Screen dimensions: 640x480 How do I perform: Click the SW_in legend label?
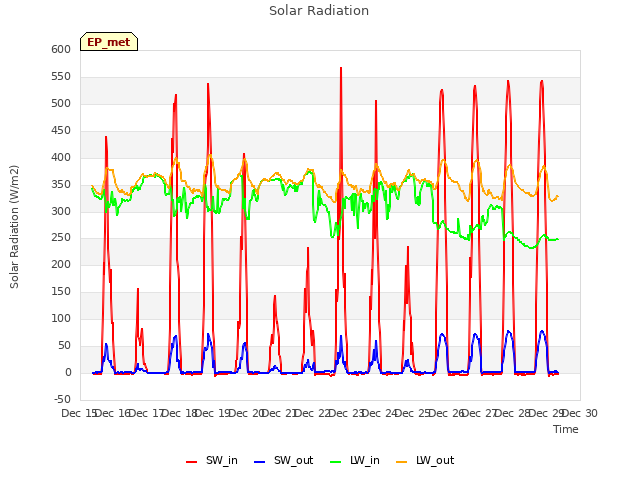[222, 460]
